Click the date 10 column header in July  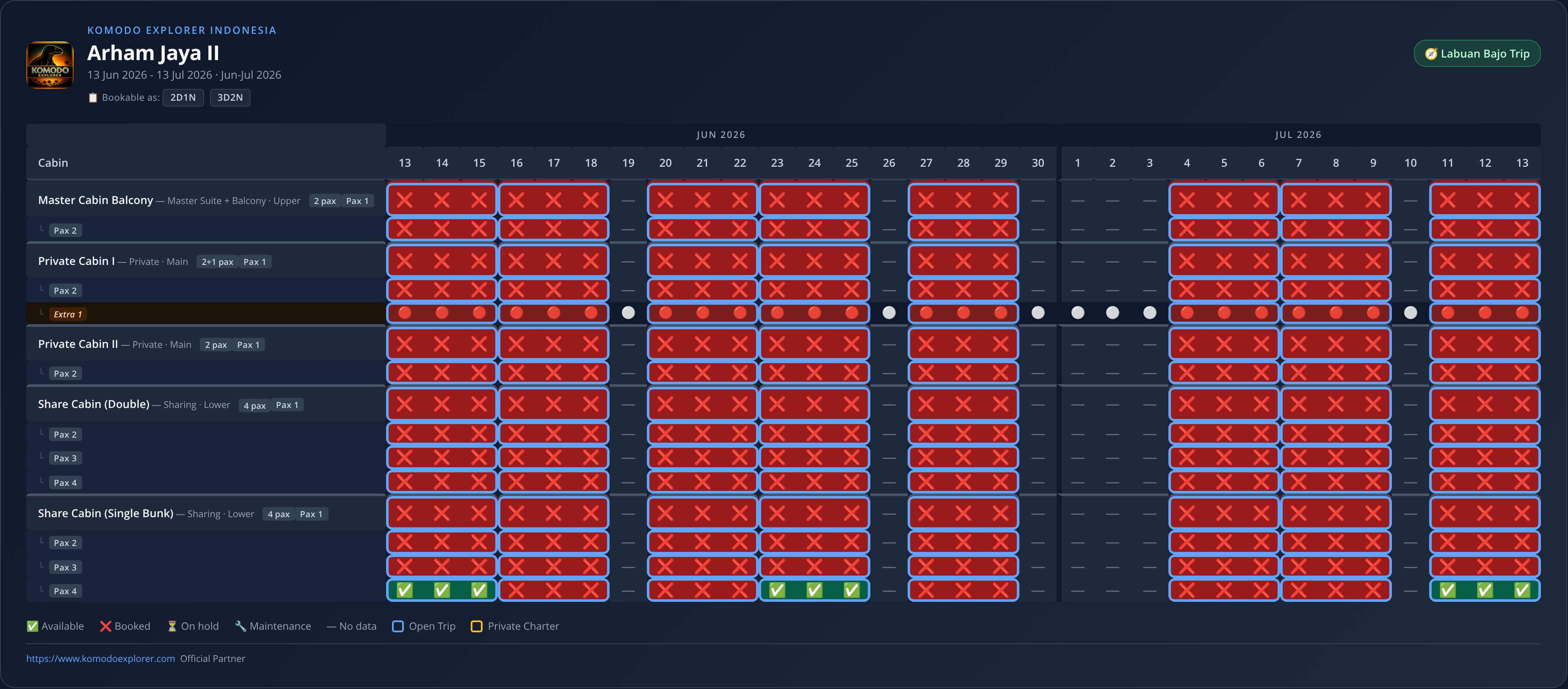pos(1411,163)
